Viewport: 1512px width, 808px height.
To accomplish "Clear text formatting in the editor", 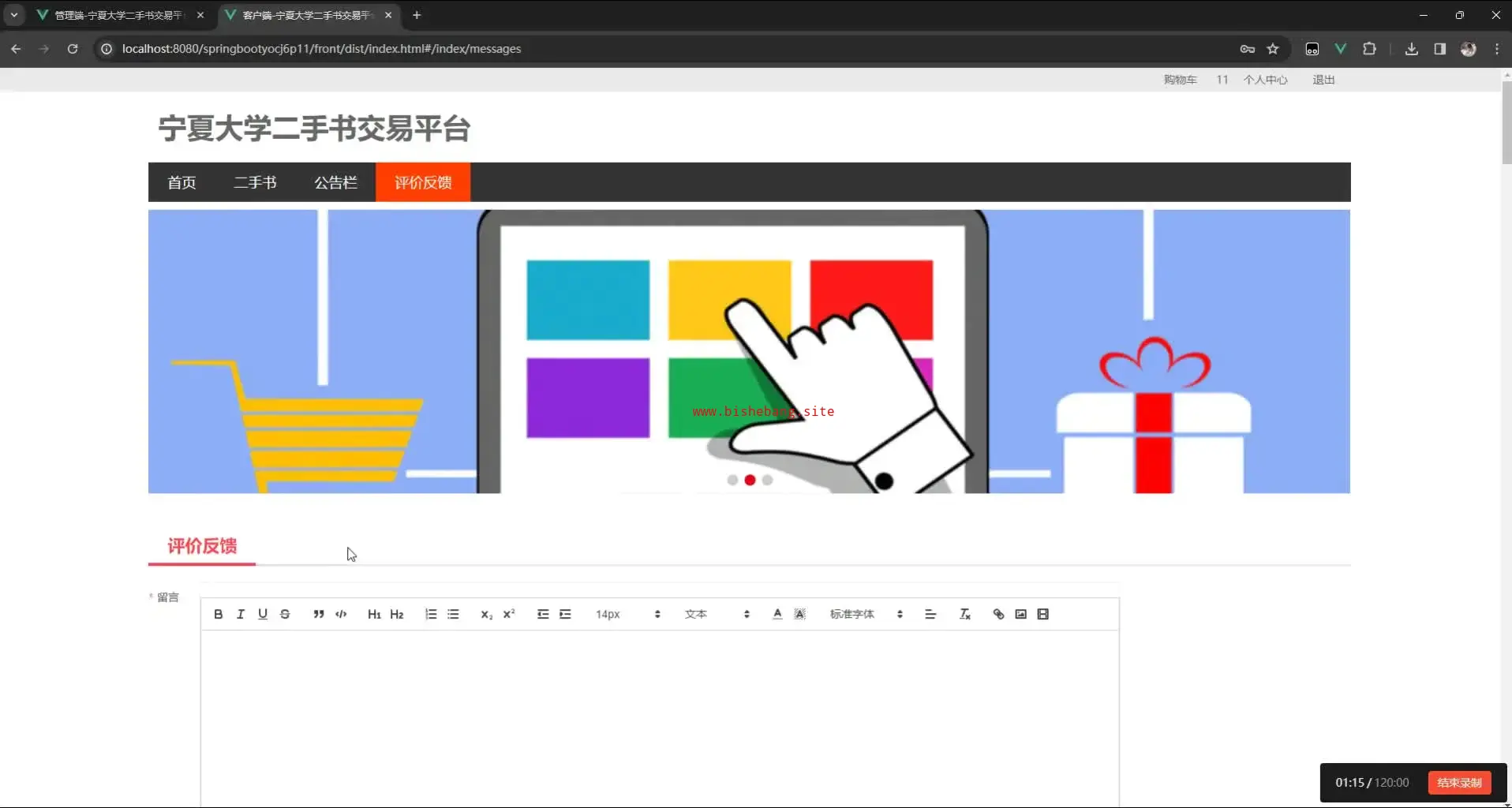I will coord(964,614).
